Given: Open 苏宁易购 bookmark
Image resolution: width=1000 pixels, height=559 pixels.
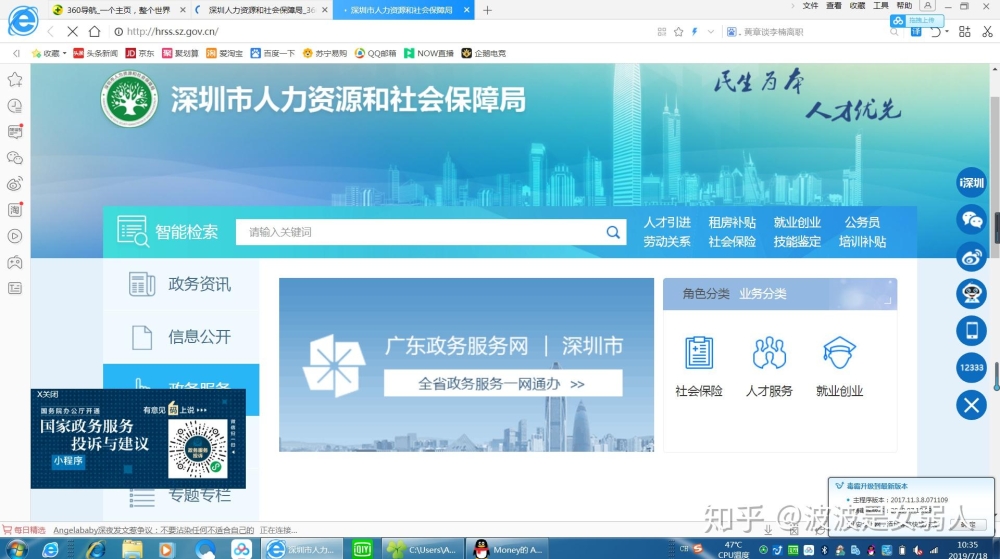Looking at the screenshot, I should 325,54.
